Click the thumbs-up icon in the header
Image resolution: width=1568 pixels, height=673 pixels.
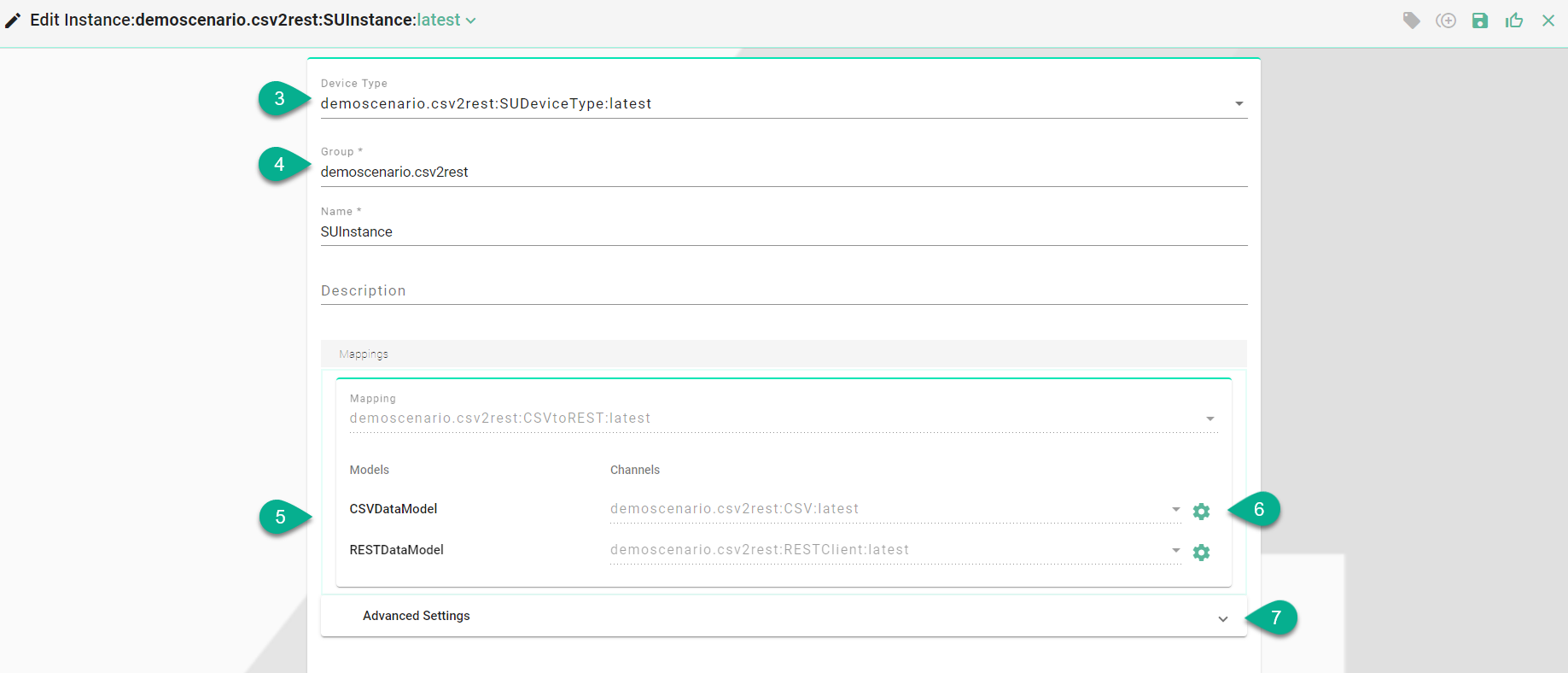pos(1514,20)
